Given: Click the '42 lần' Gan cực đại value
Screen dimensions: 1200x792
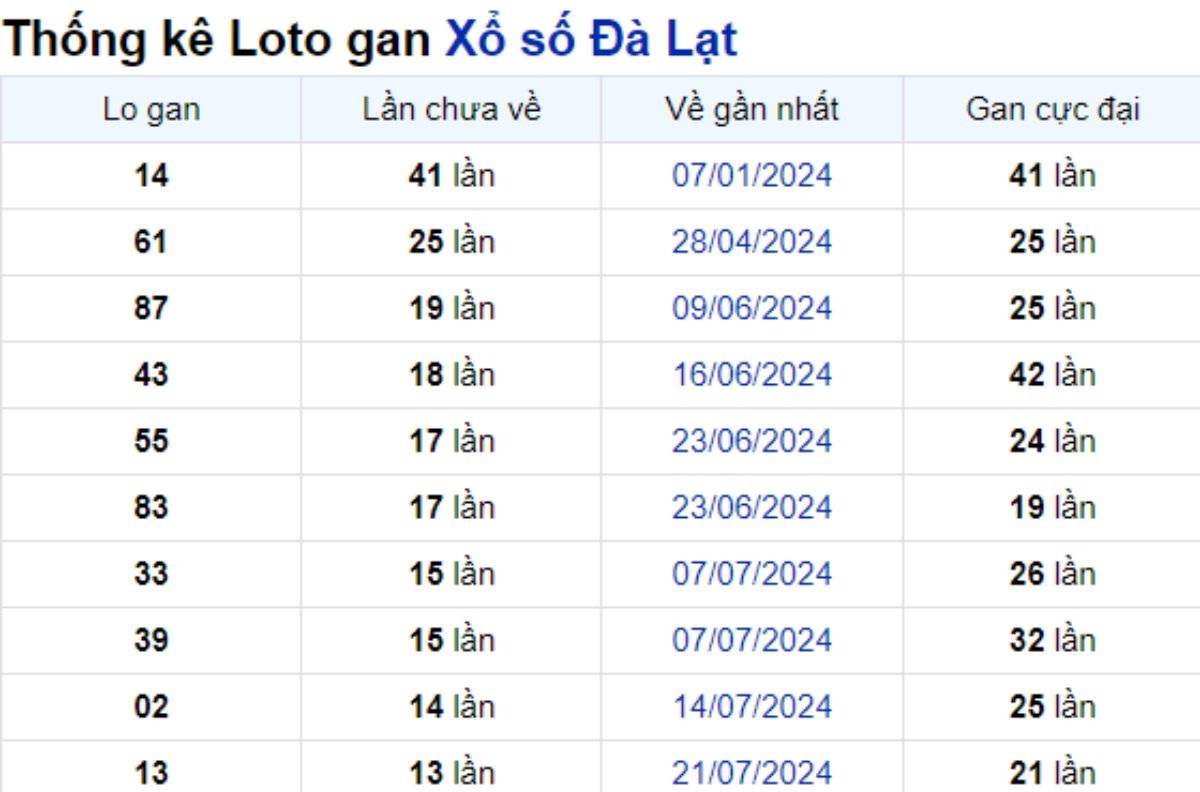Looking at the screenshot, I should click(x=1052, y=375).
